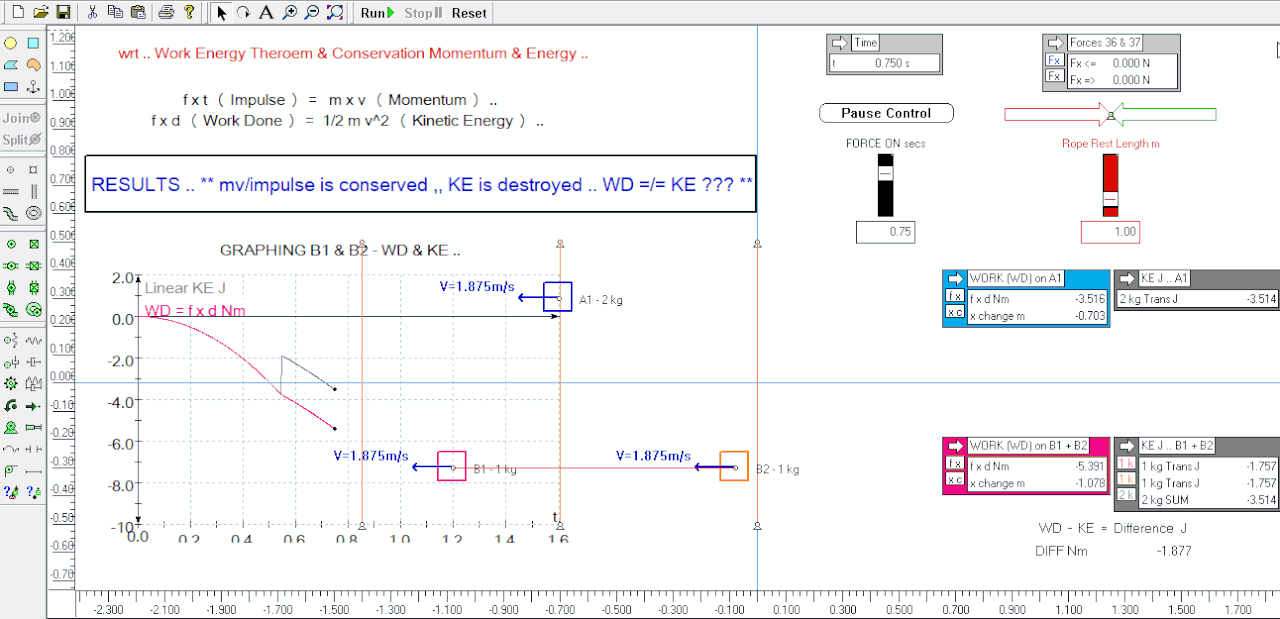This screenshot has height=619, width=1280.
Task: Click the Pause Control button
Action: click(x=886, y=113)
